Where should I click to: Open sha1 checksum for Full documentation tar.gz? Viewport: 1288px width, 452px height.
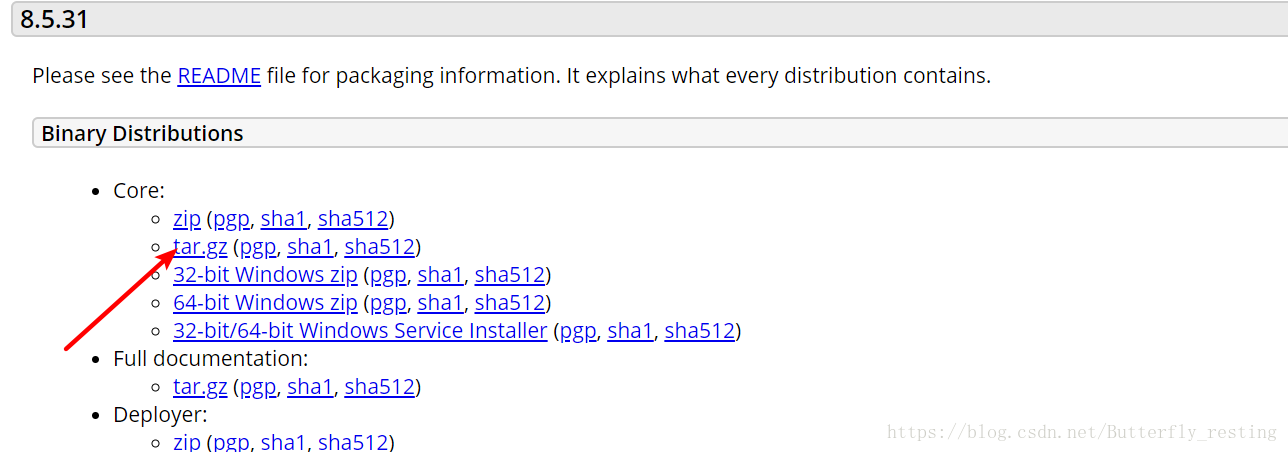coord(310,387)
